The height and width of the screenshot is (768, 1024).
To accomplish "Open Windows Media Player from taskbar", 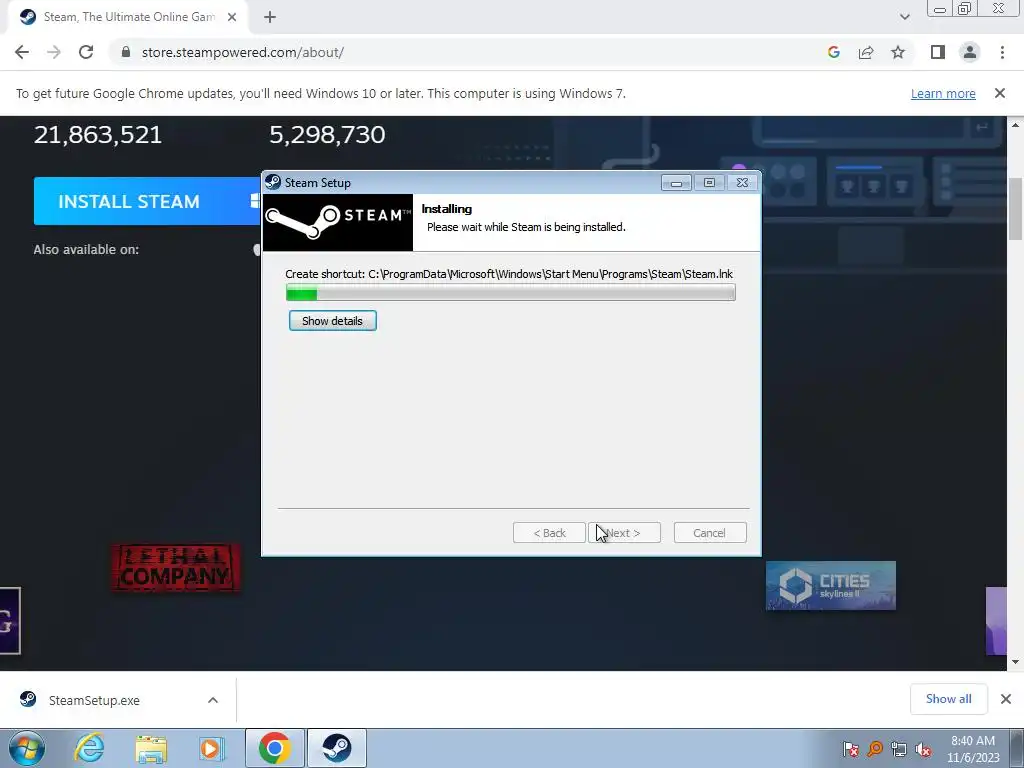I will tap(211, 748).
